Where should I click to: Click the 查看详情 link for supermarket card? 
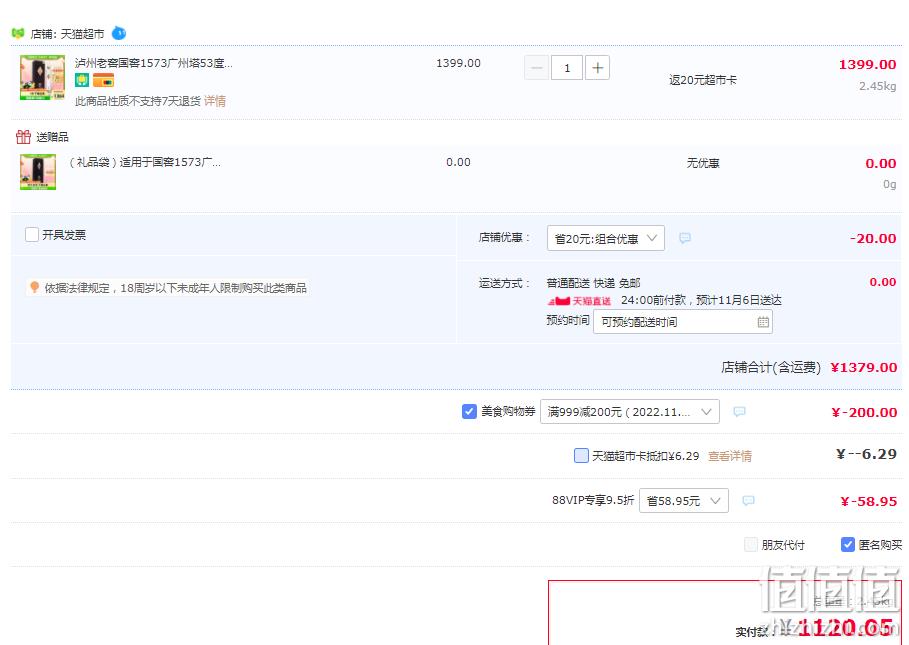click(730, 456)
